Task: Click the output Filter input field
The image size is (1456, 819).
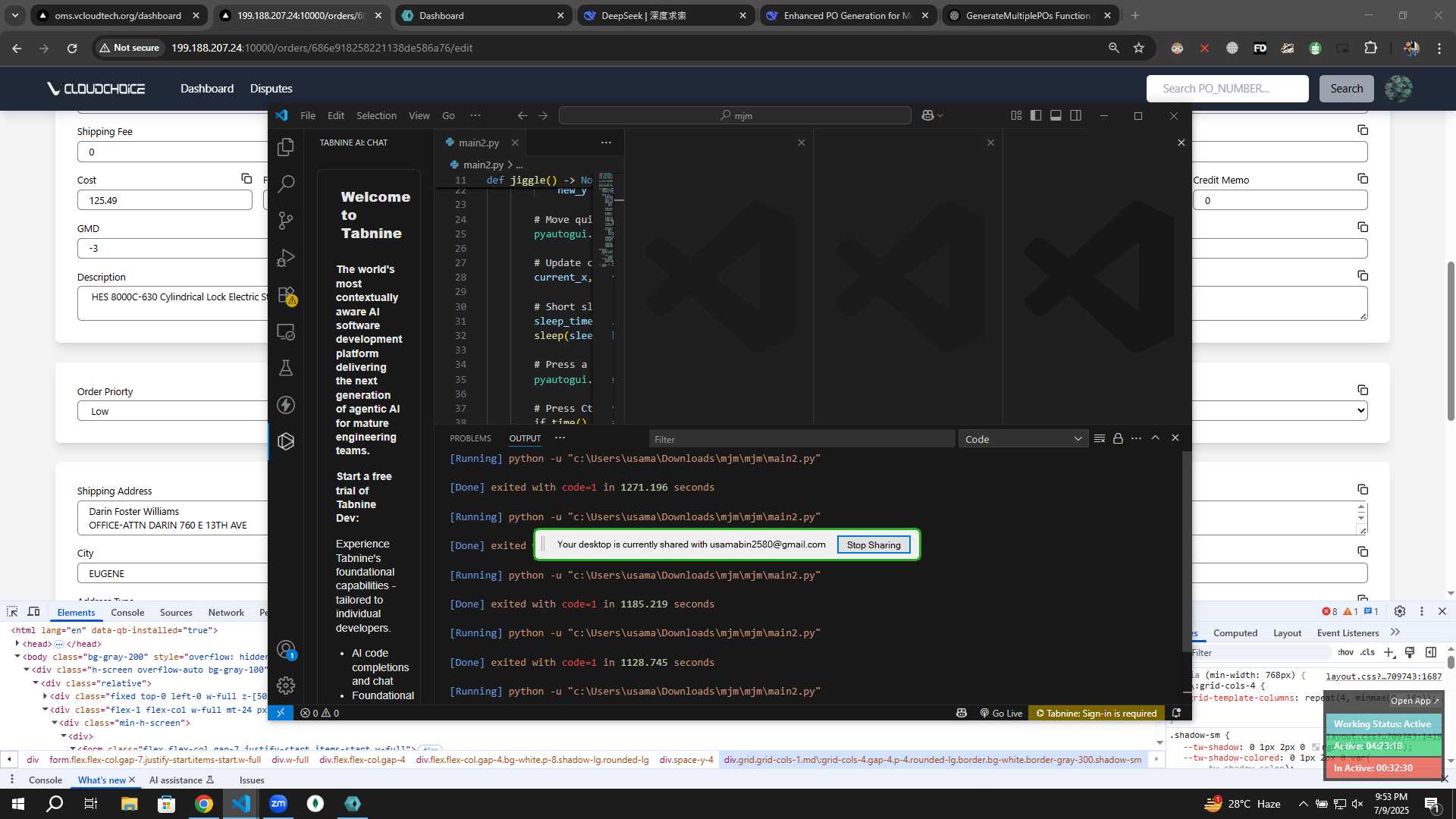Action: tap(801, 439)
